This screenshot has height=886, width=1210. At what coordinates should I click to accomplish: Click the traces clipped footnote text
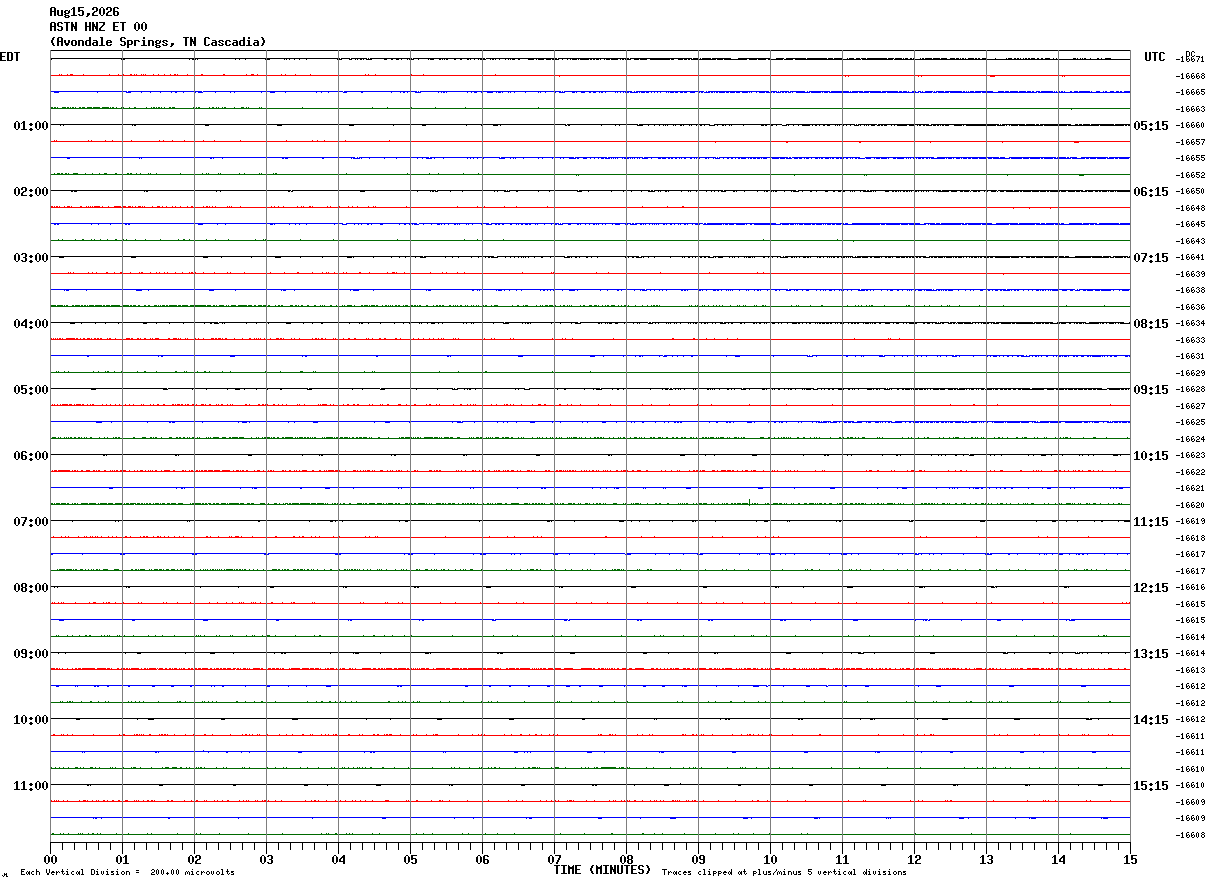click(x=784, y=873)
